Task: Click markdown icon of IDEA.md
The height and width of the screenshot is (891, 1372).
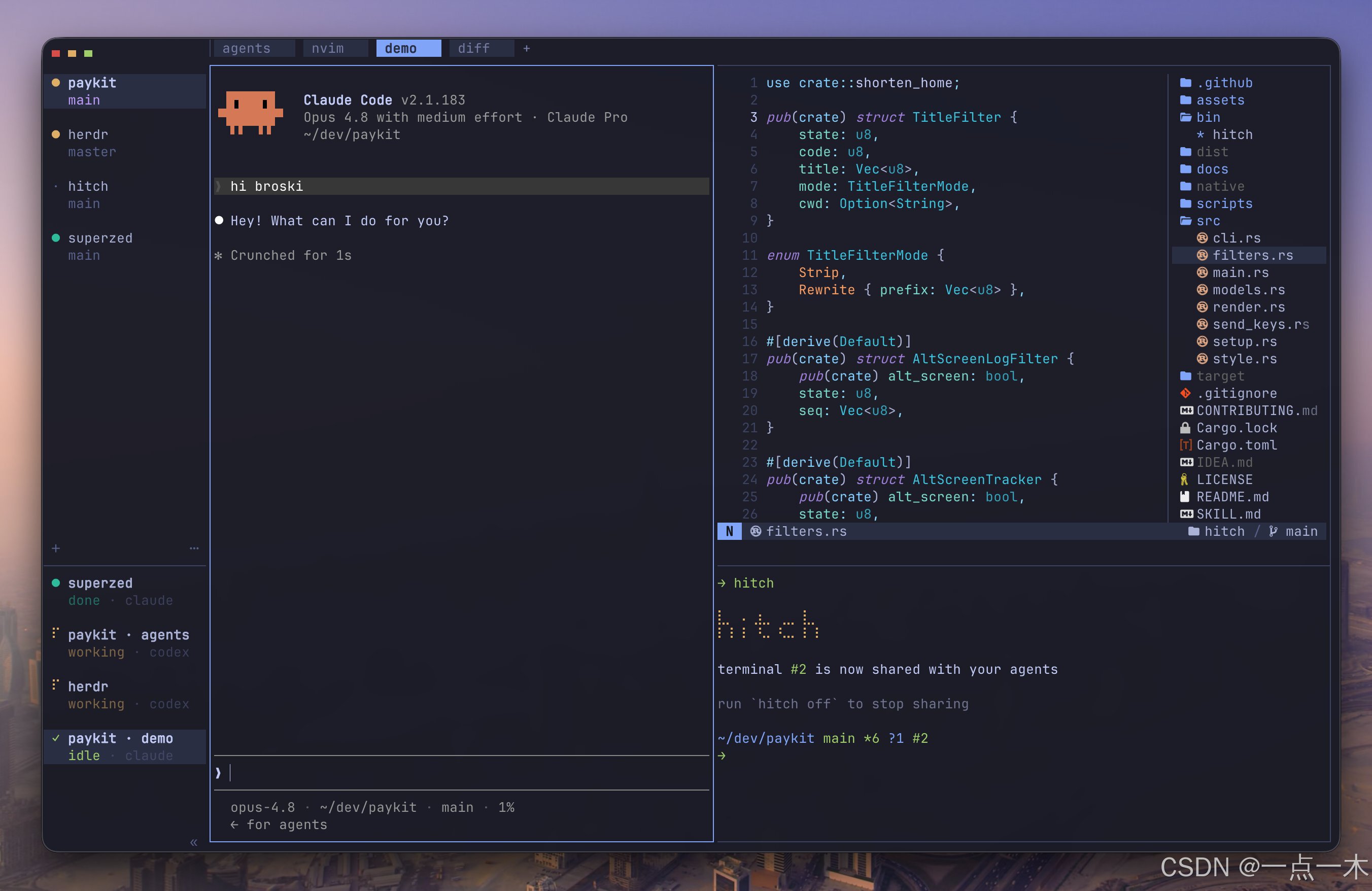Action: point(1186,463)
